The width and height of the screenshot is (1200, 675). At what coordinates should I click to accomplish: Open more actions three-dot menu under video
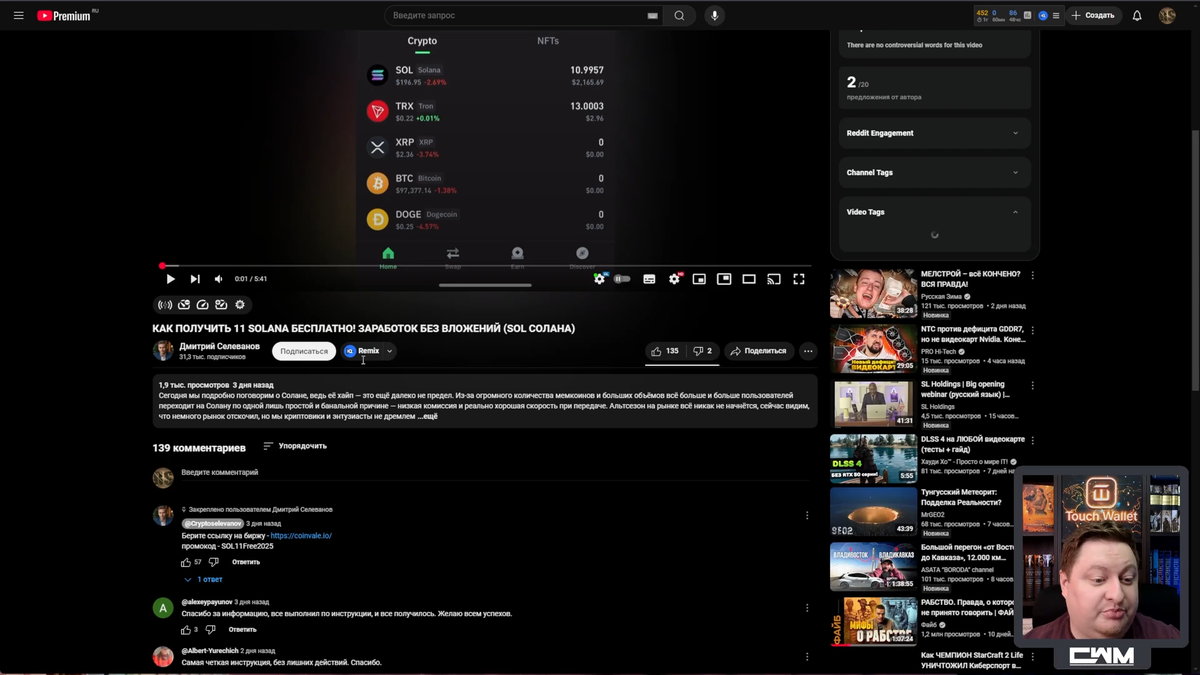click(x=808, y=351)
